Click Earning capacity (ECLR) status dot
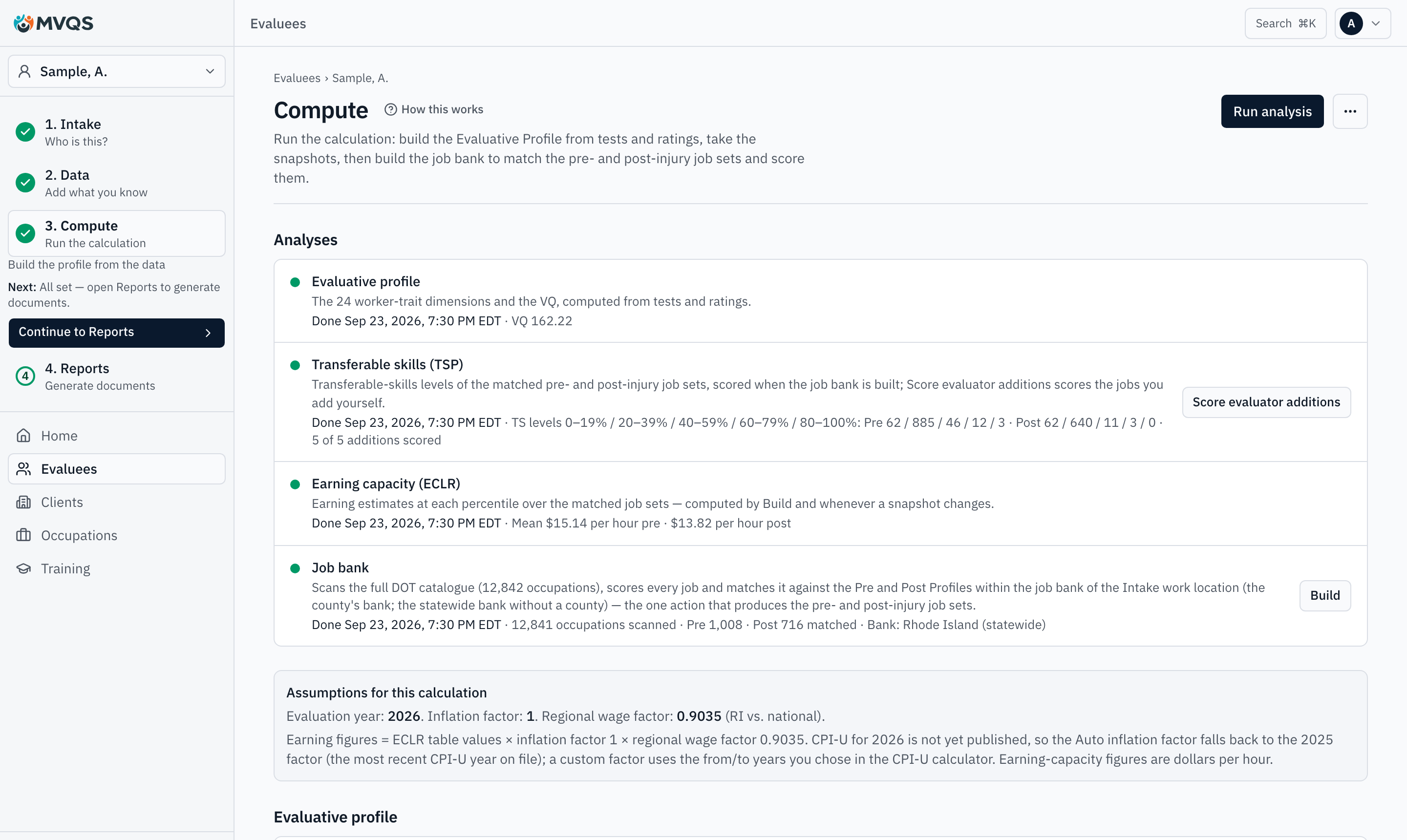This screenshot has height=840, width=1407. pyautogui.click(x=295, y=484)
